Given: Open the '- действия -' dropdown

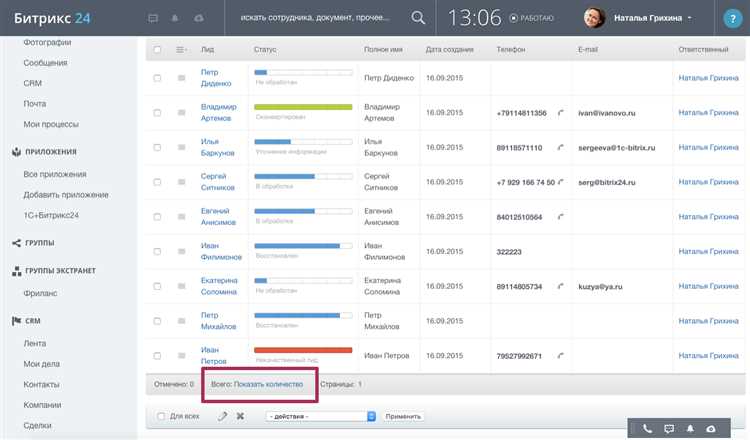Looking at the screenshot, I should pyautogui.click(x=320, y=417).
